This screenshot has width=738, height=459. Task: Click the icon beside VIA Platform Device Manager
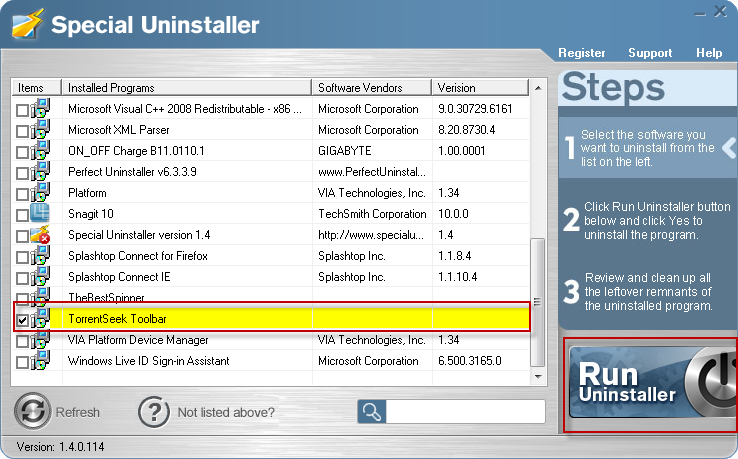click(x=40, y=340)
